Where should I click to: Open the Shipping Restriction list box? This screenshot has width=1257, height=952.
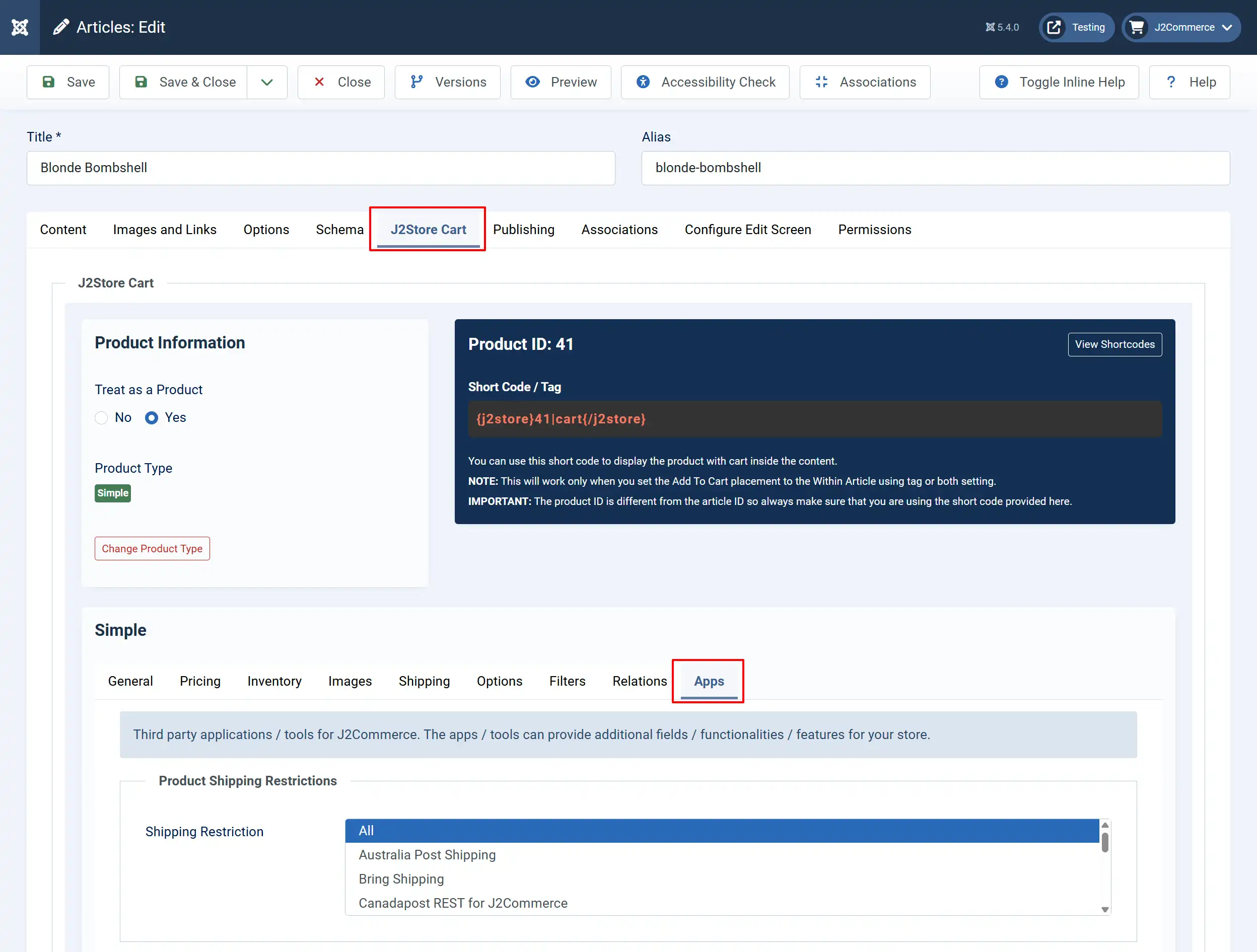click(727, 867)
